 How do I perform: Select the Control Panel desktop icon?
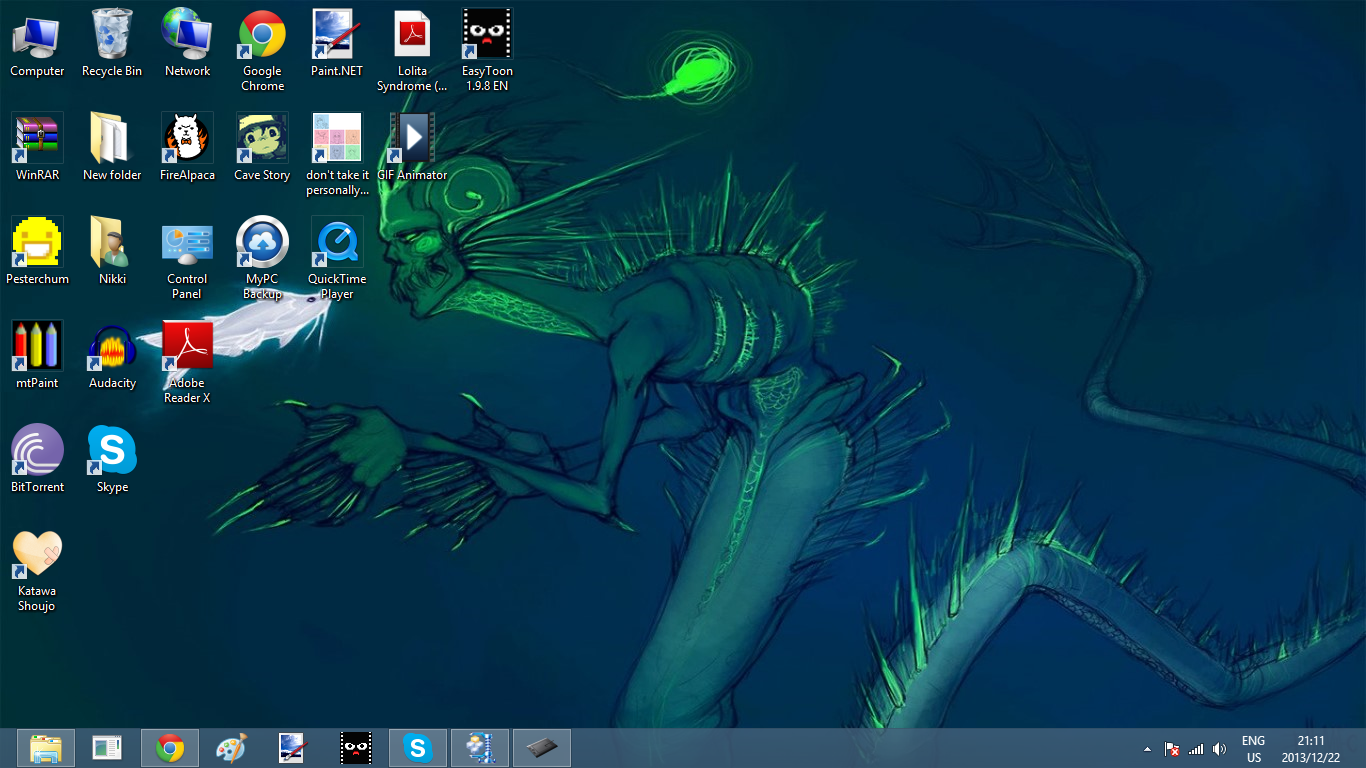(x=187, y=259)
